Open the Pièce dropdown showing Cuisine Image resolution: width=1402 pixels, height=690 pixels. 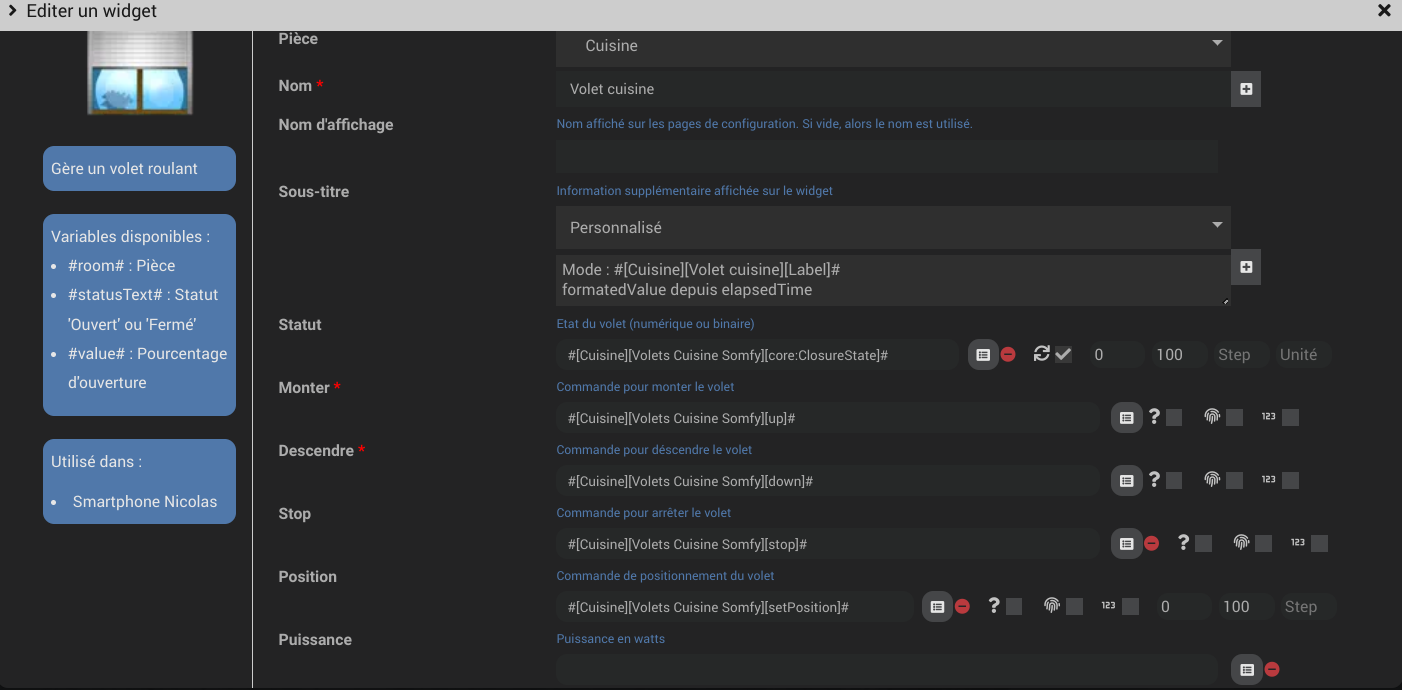(893, 46)
